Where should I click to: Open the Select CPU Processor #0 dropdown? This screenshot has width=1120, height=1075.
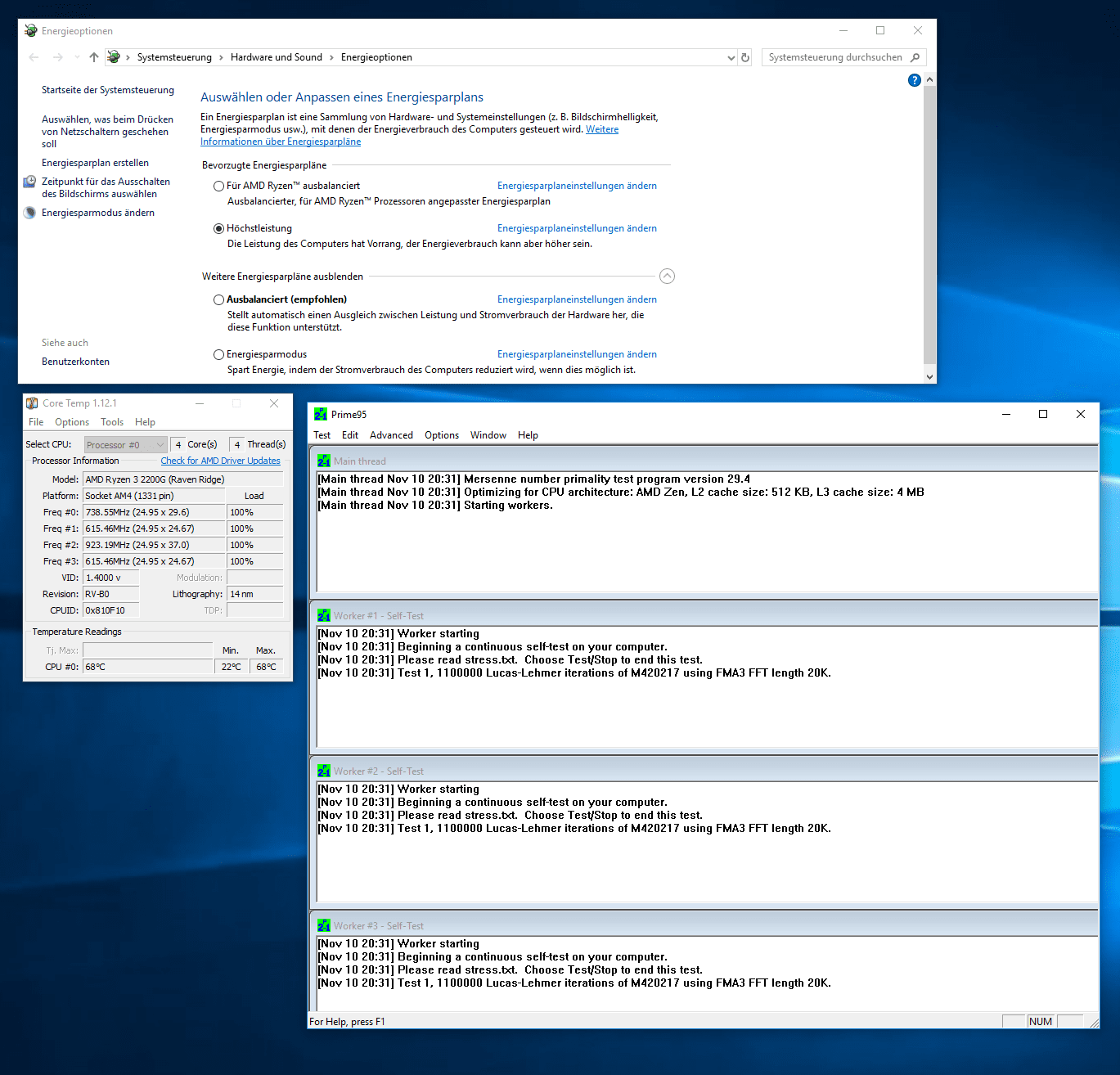coord(126,445)
